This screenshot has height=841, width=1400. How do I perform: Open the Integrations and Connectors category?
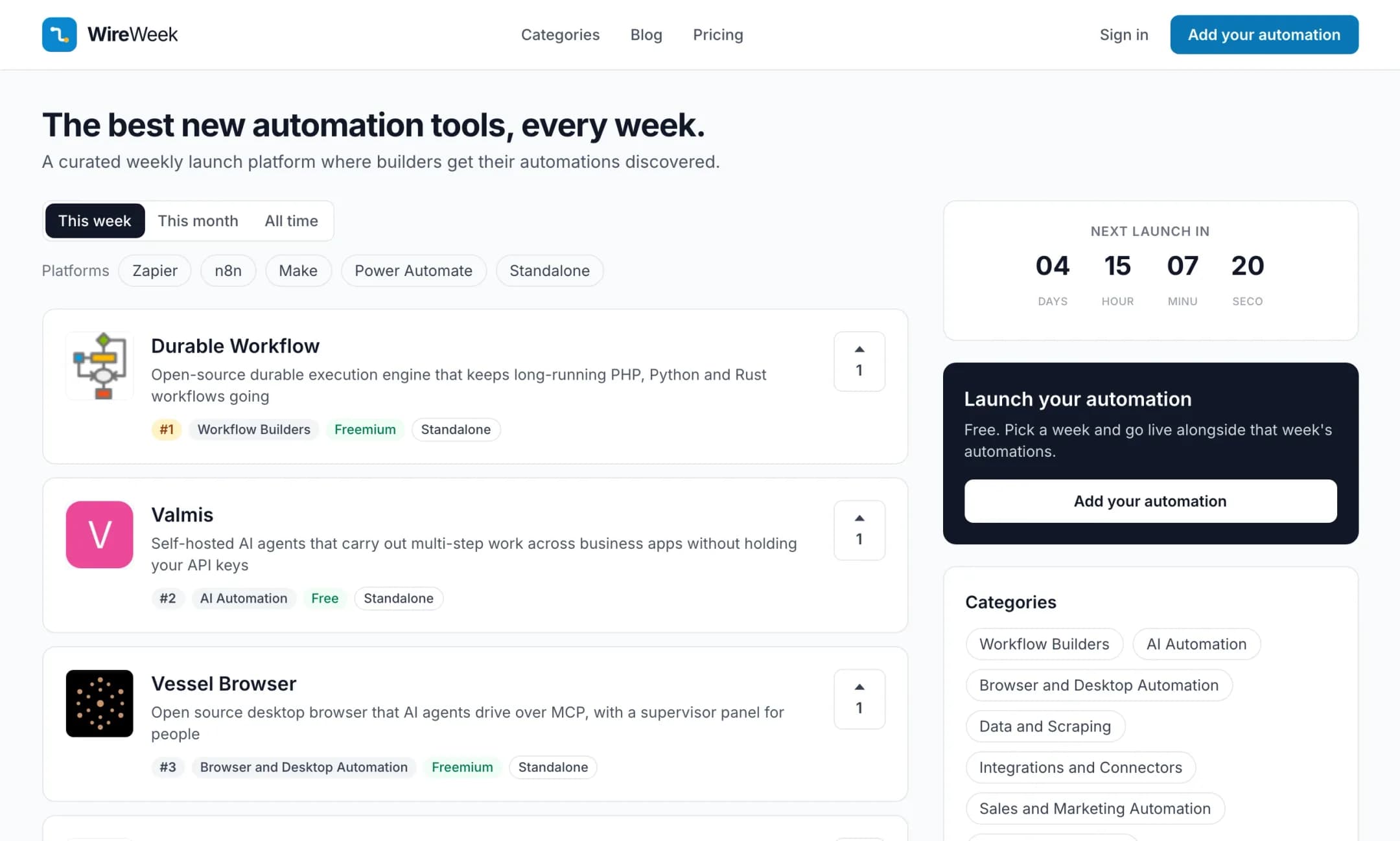pos(1080,767)
